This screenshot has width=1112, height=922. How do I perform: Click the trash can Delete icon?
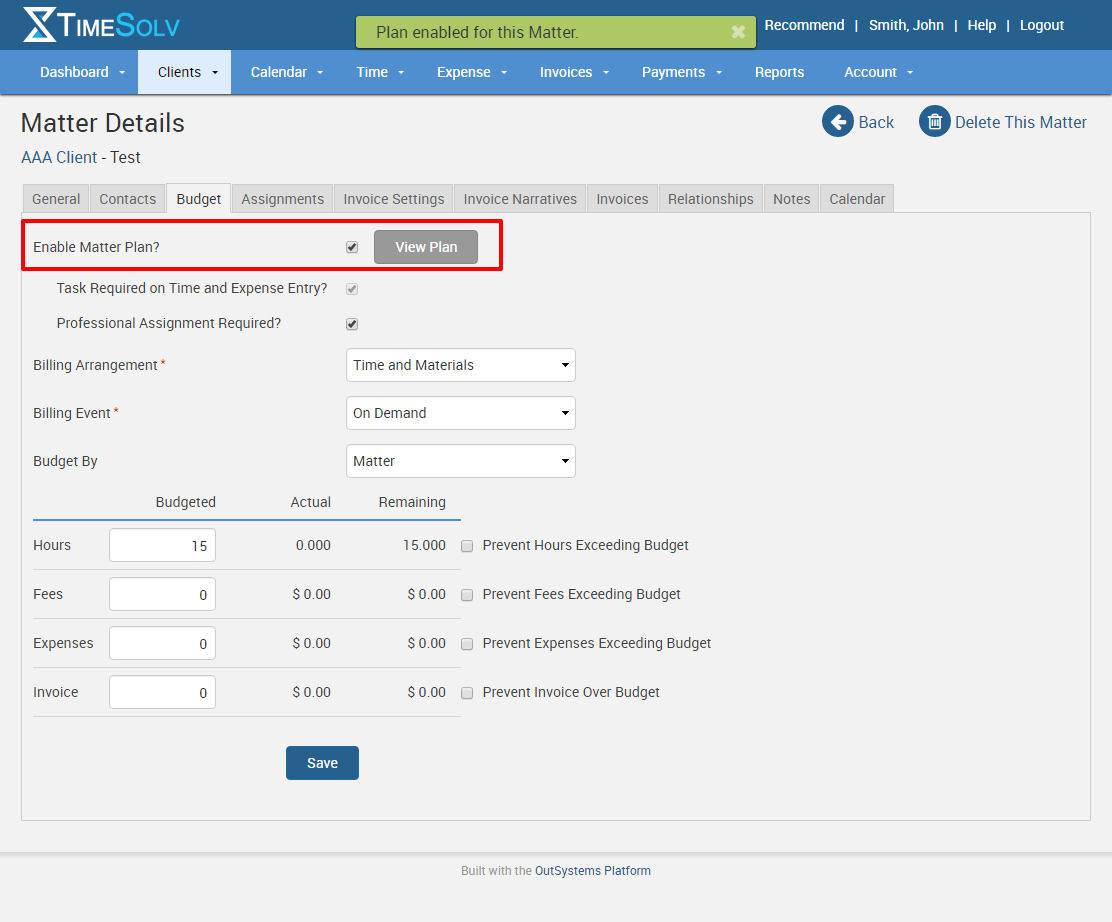[x=934, y=122]
